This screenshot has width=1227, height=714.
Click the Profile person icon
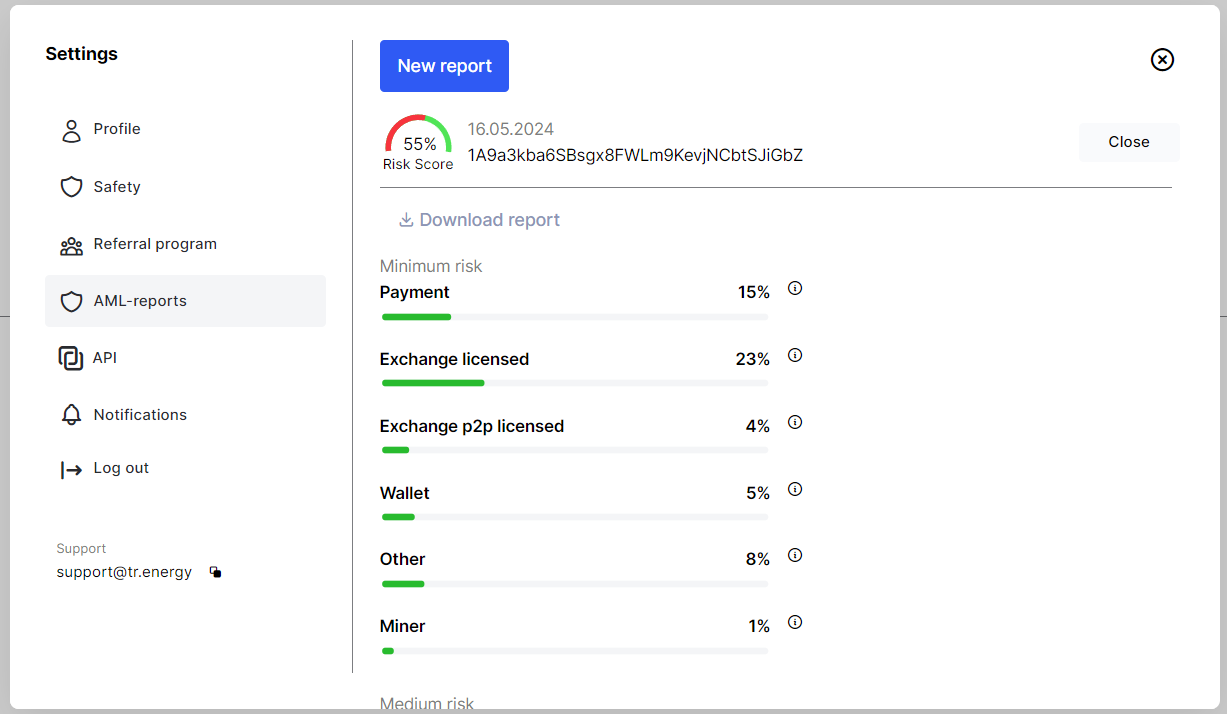[71, 129]
